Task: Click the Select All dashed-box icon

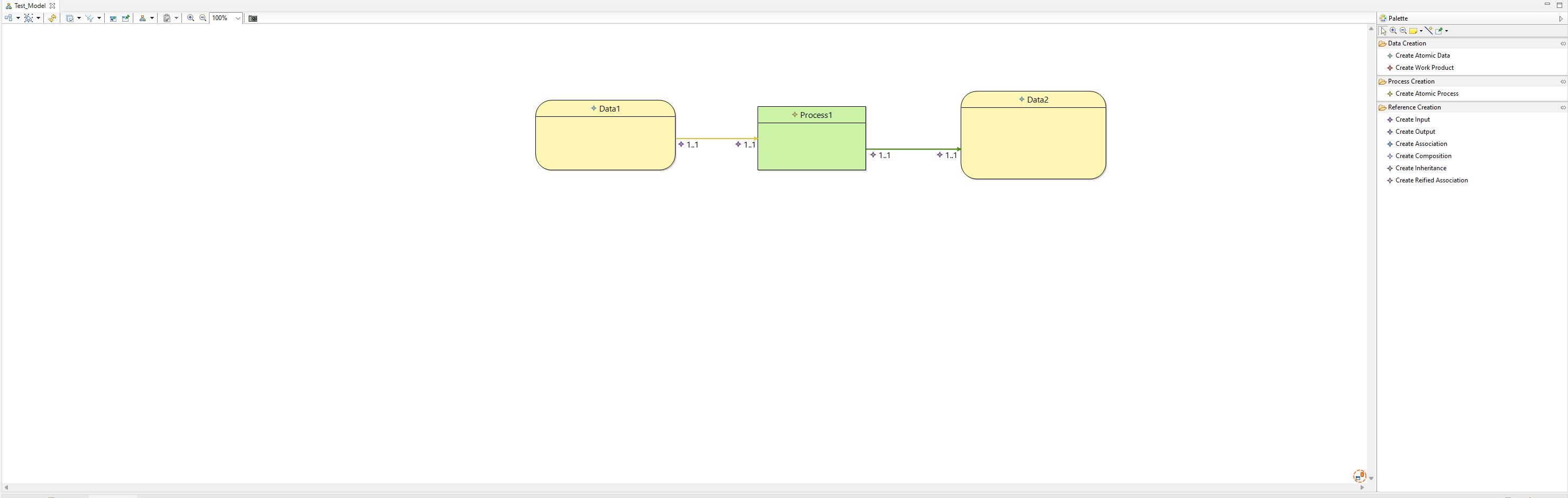Action: pos(28,19)
